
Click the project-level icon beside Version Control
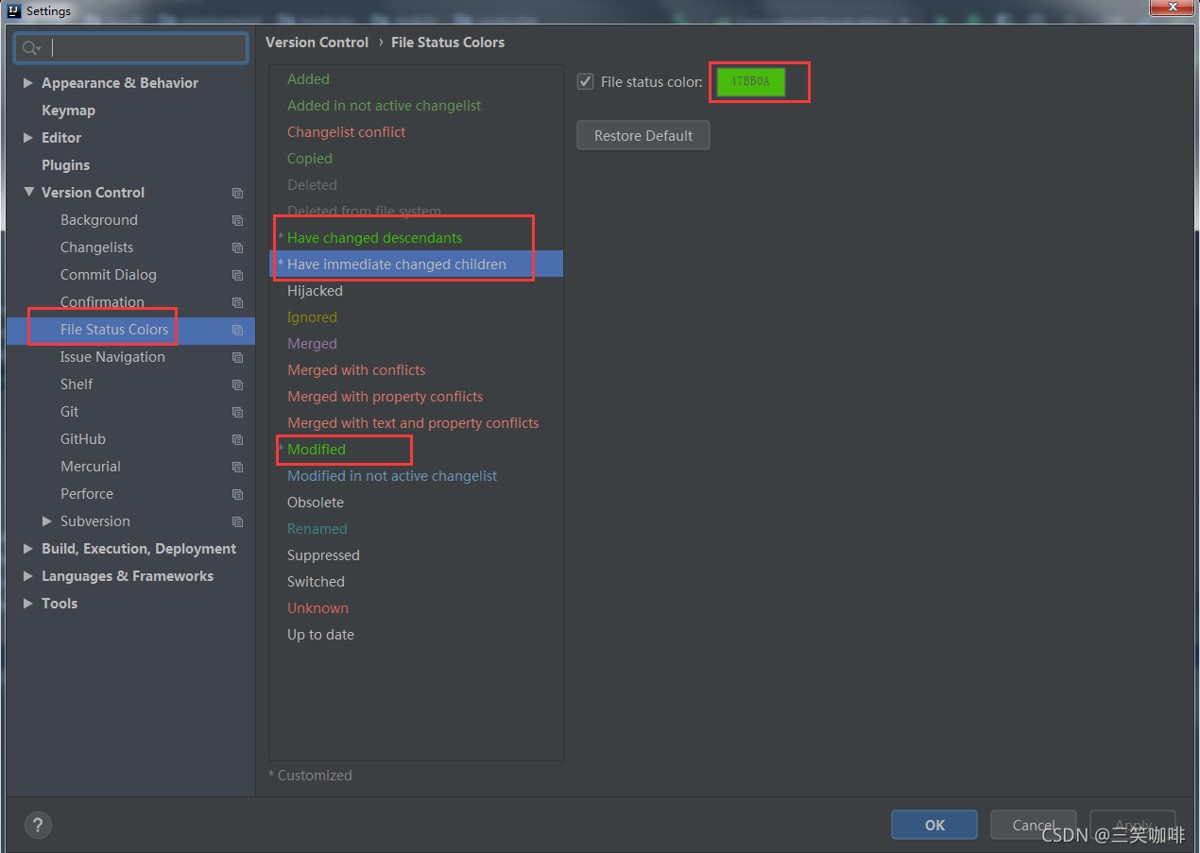[237, 193]
